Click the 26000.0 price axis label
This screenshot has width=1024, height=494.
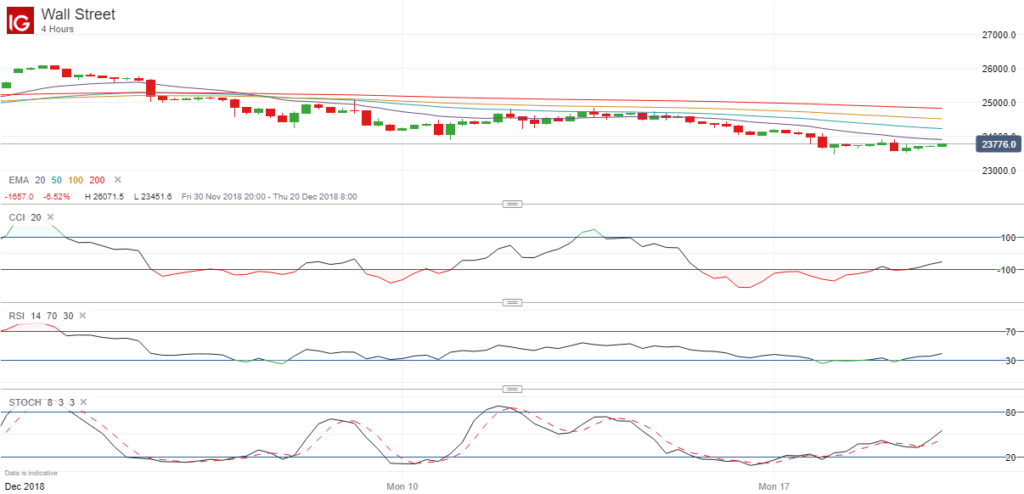click(1001, 69)
